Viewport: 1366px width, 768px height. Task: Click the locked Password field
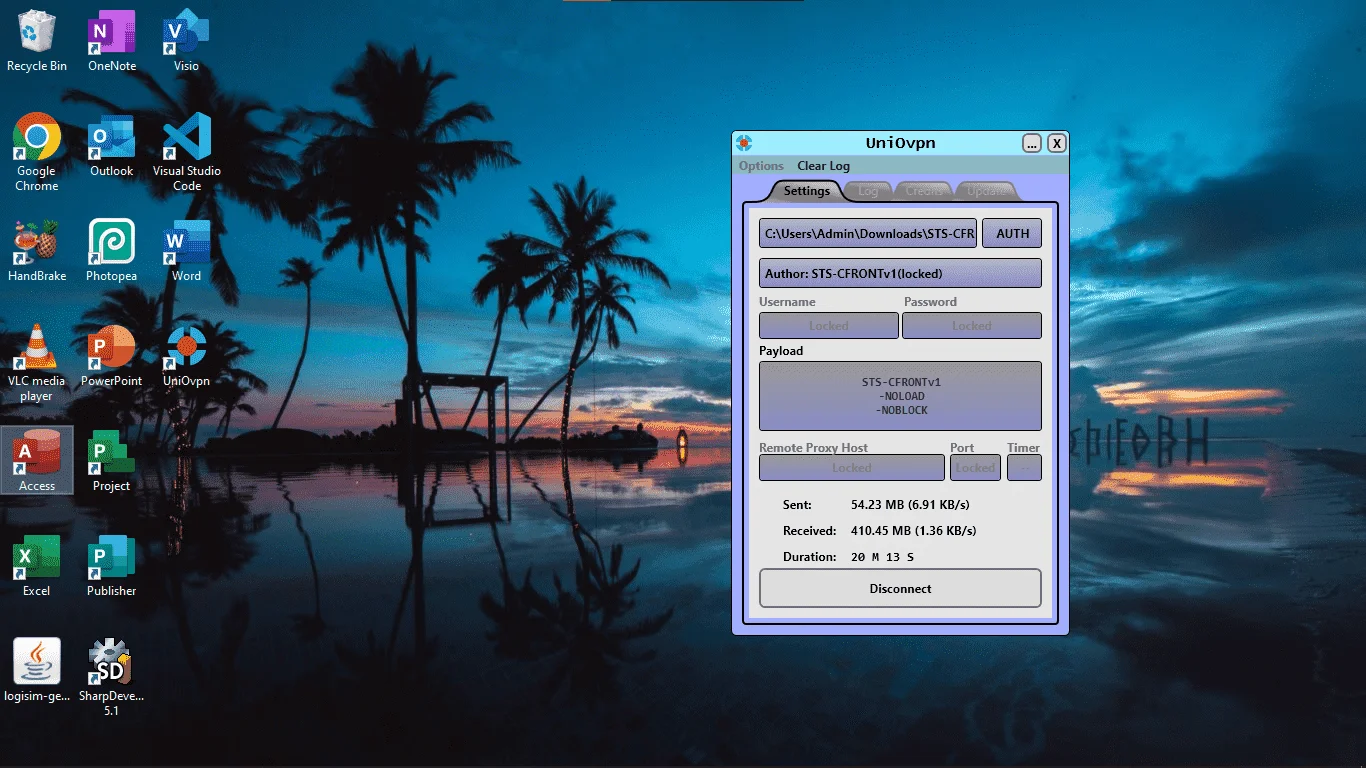pos(972,326)
